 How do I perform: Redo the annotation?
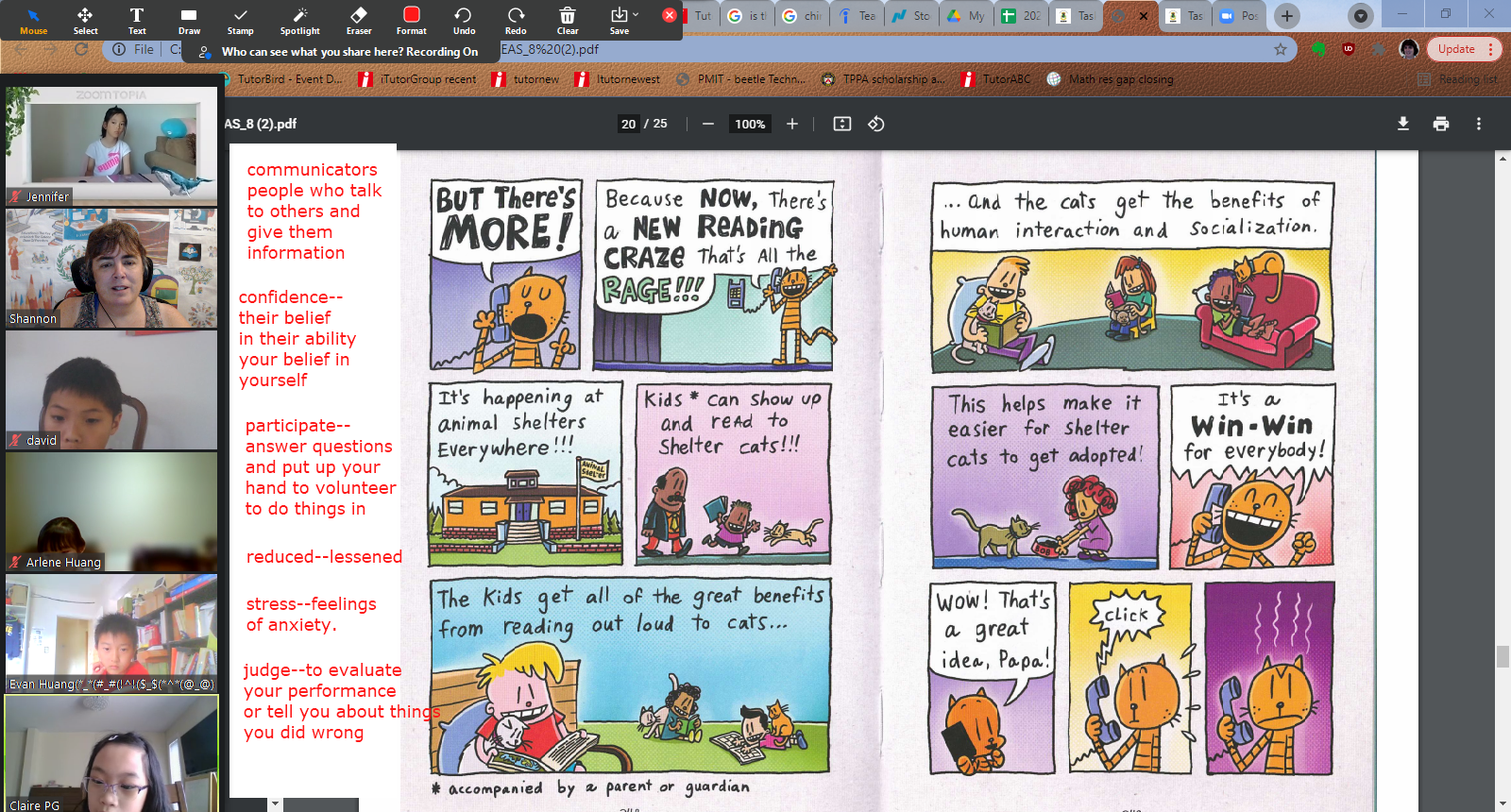[x=516, y=20]
